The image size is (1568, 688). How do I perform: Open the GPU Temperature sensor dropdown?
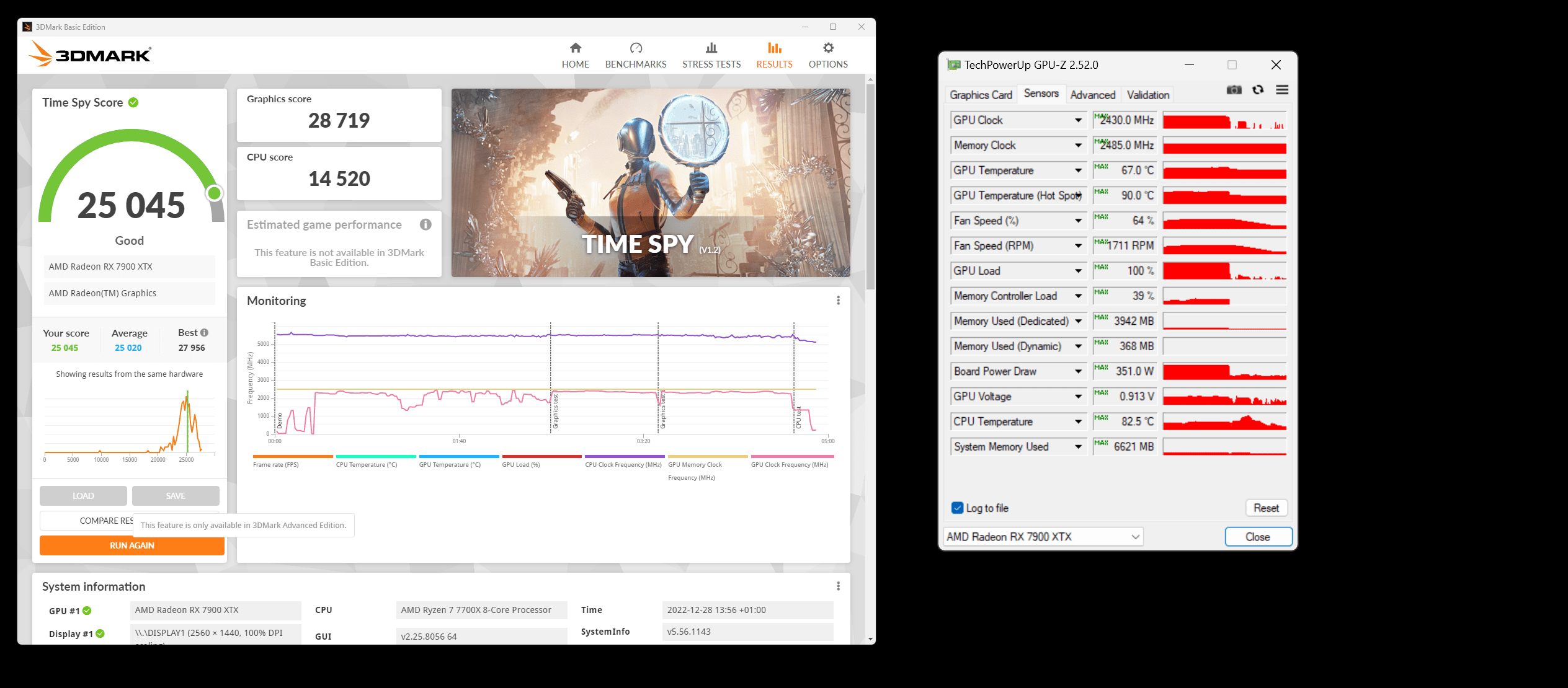tap(1079, 170)
